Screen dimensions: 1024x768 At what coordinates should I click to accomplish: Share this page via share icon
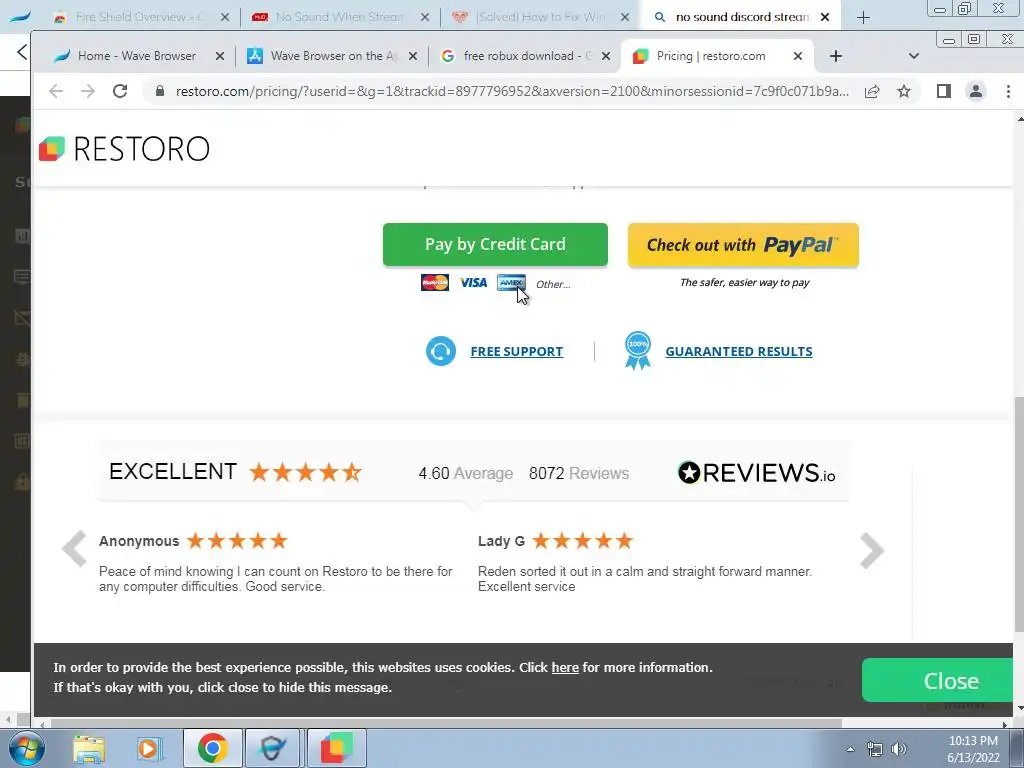[872, 91]
